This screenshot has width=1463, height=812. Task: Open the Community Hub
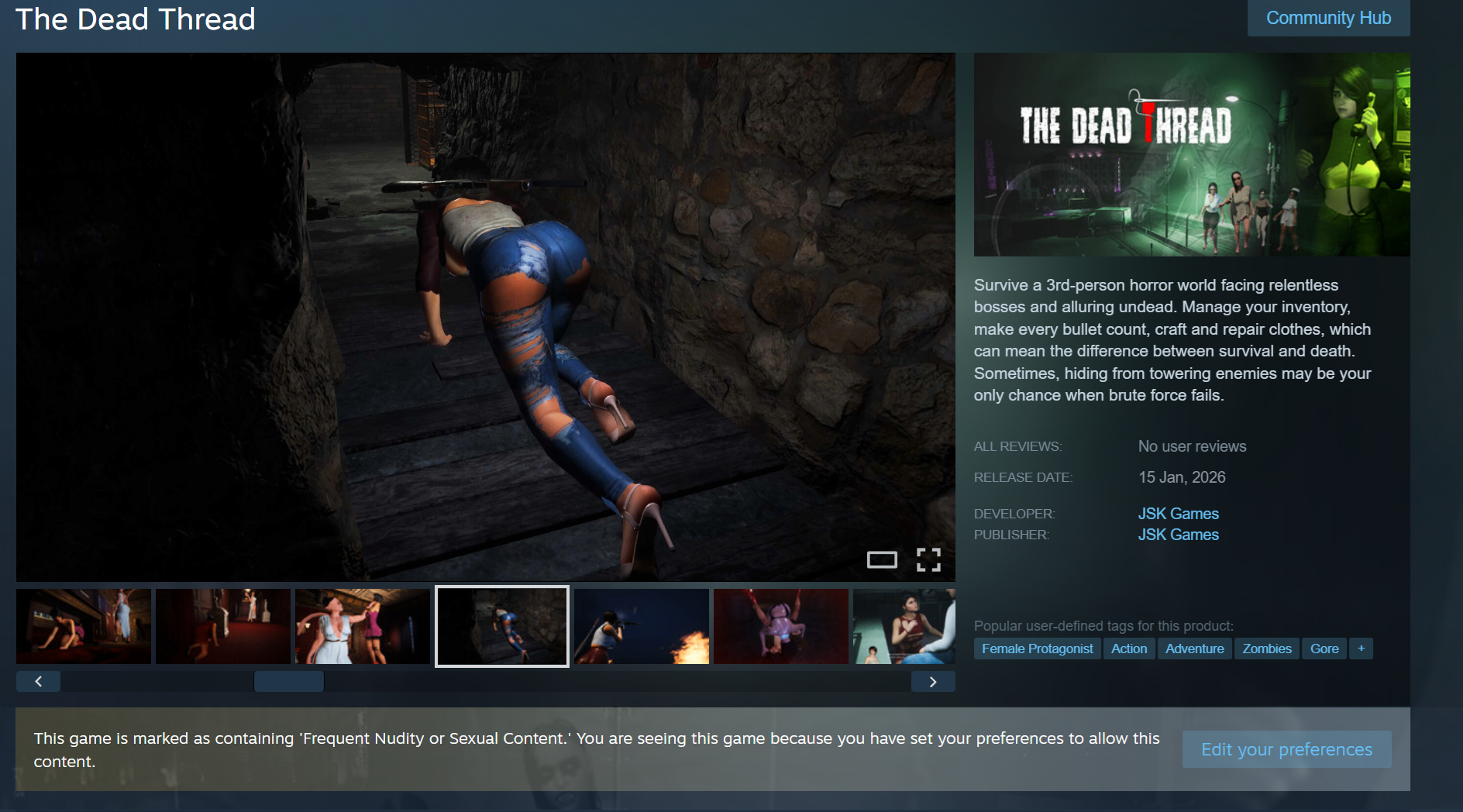1329,18
